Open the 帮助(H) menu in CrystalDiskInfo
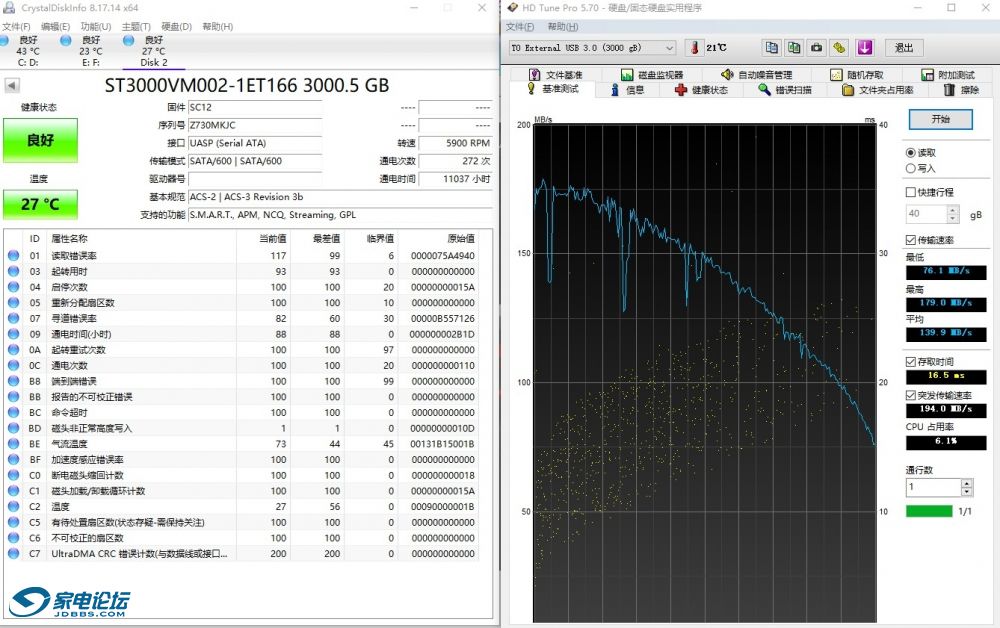Viewport: 1000px width, 628px height. (217, 26)
